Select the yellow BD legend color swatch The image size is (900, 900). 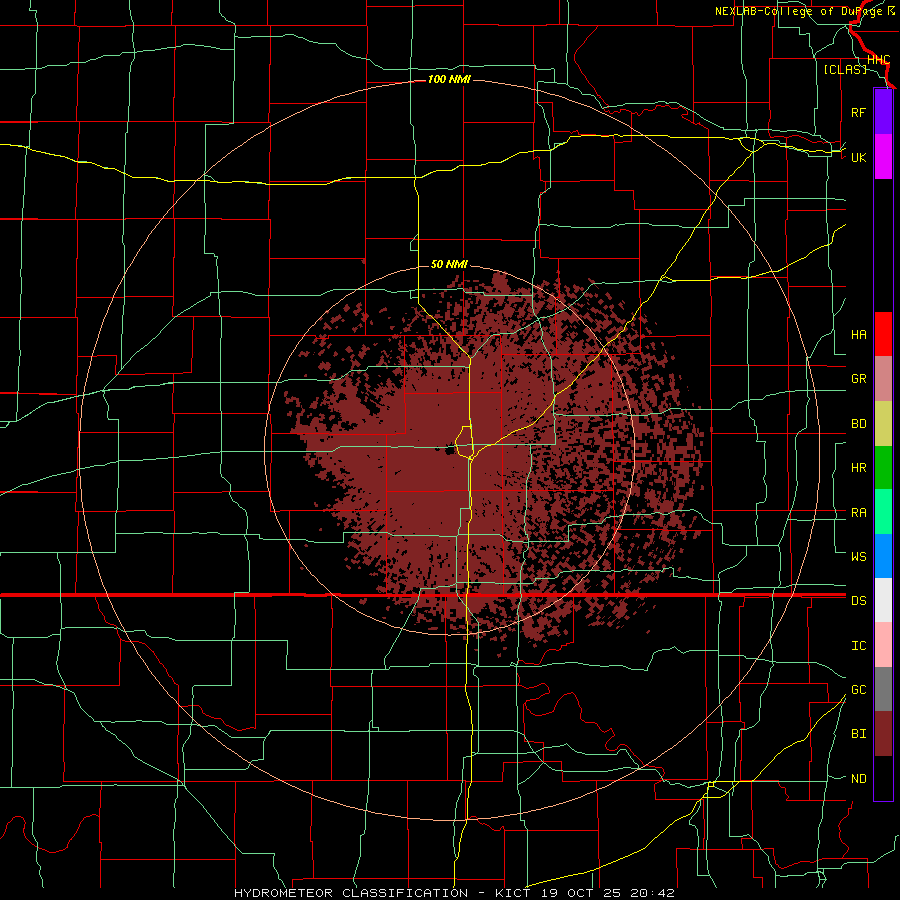coord(883,424)
